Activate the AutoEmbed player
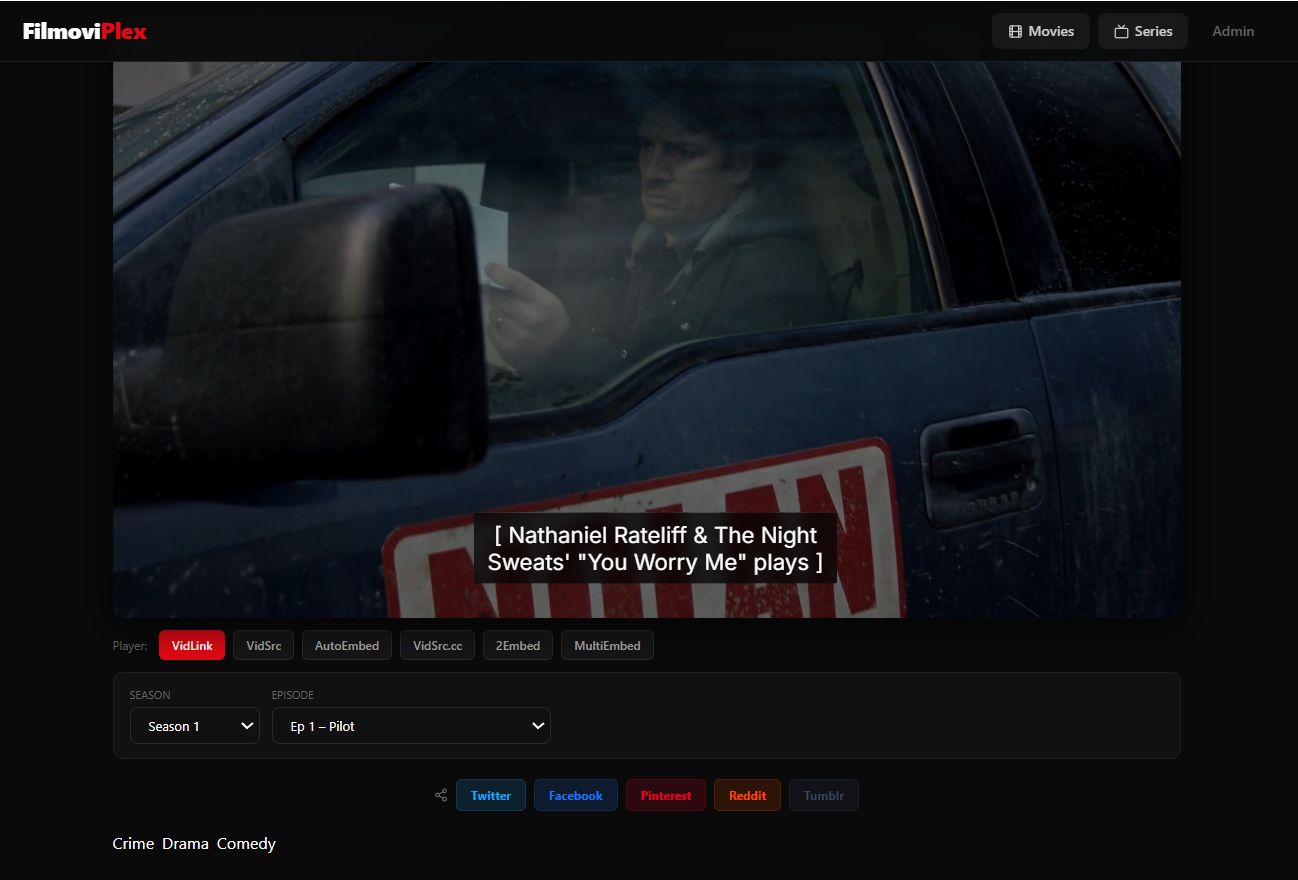 click(346, 645)
